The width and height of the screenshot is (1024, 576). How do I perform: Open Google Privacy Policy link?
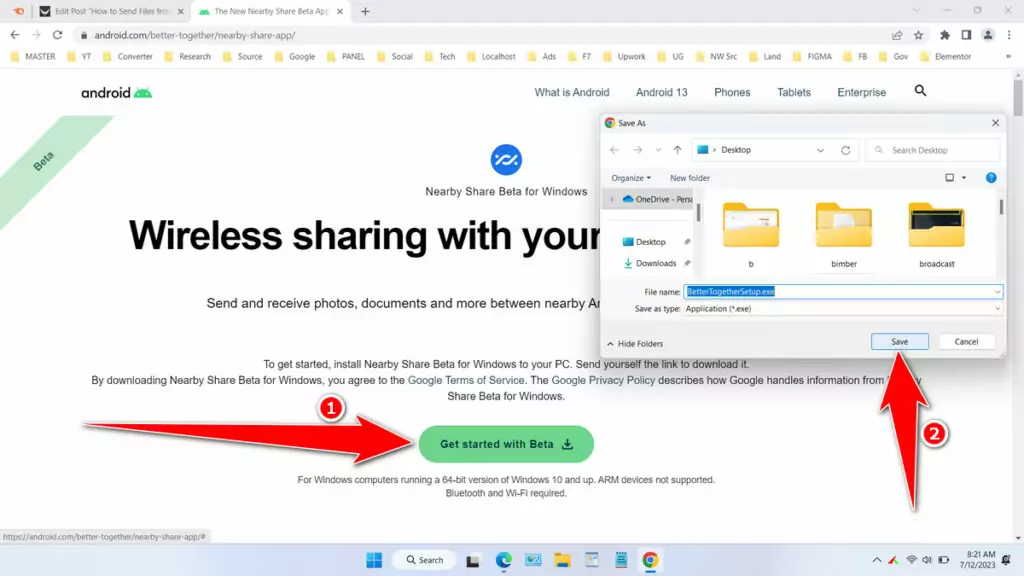603,380
